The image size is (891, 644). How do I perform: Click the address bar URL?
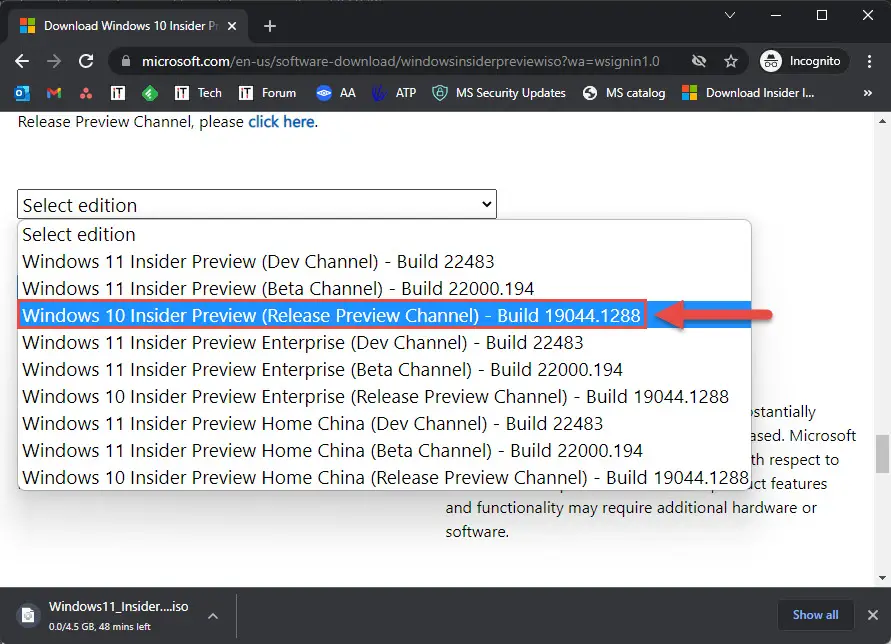401,61
